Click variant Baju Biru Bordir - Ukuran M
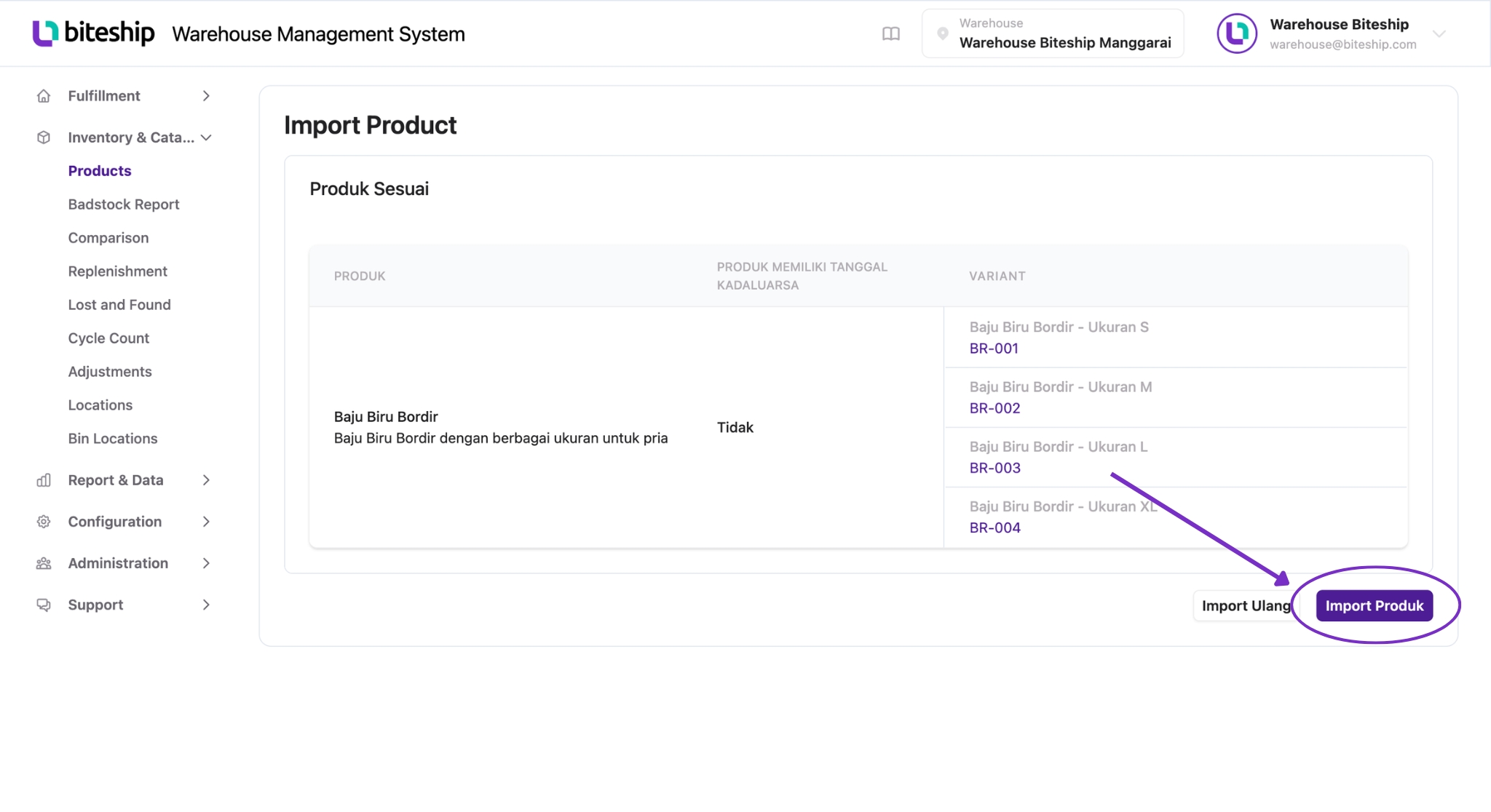This screenshot has width=1491, height=812. pos(1061,387)
